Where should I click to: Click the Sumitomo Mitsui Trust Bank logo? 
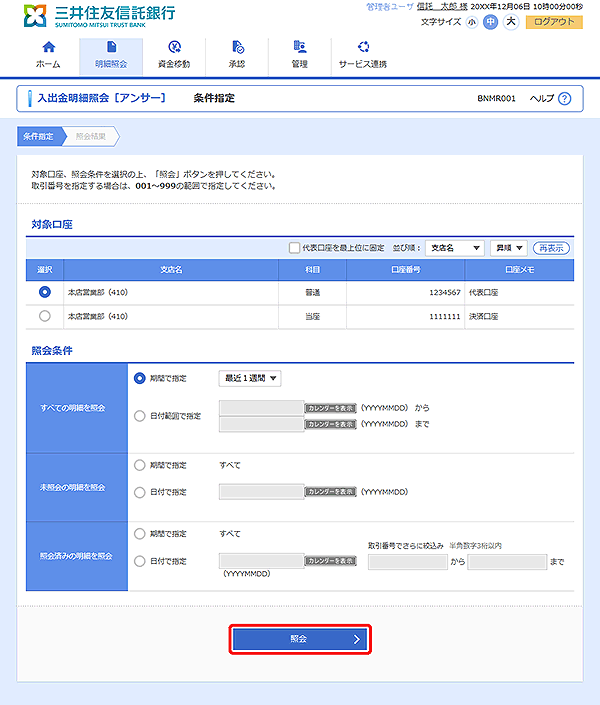click(x=99, y=16)
